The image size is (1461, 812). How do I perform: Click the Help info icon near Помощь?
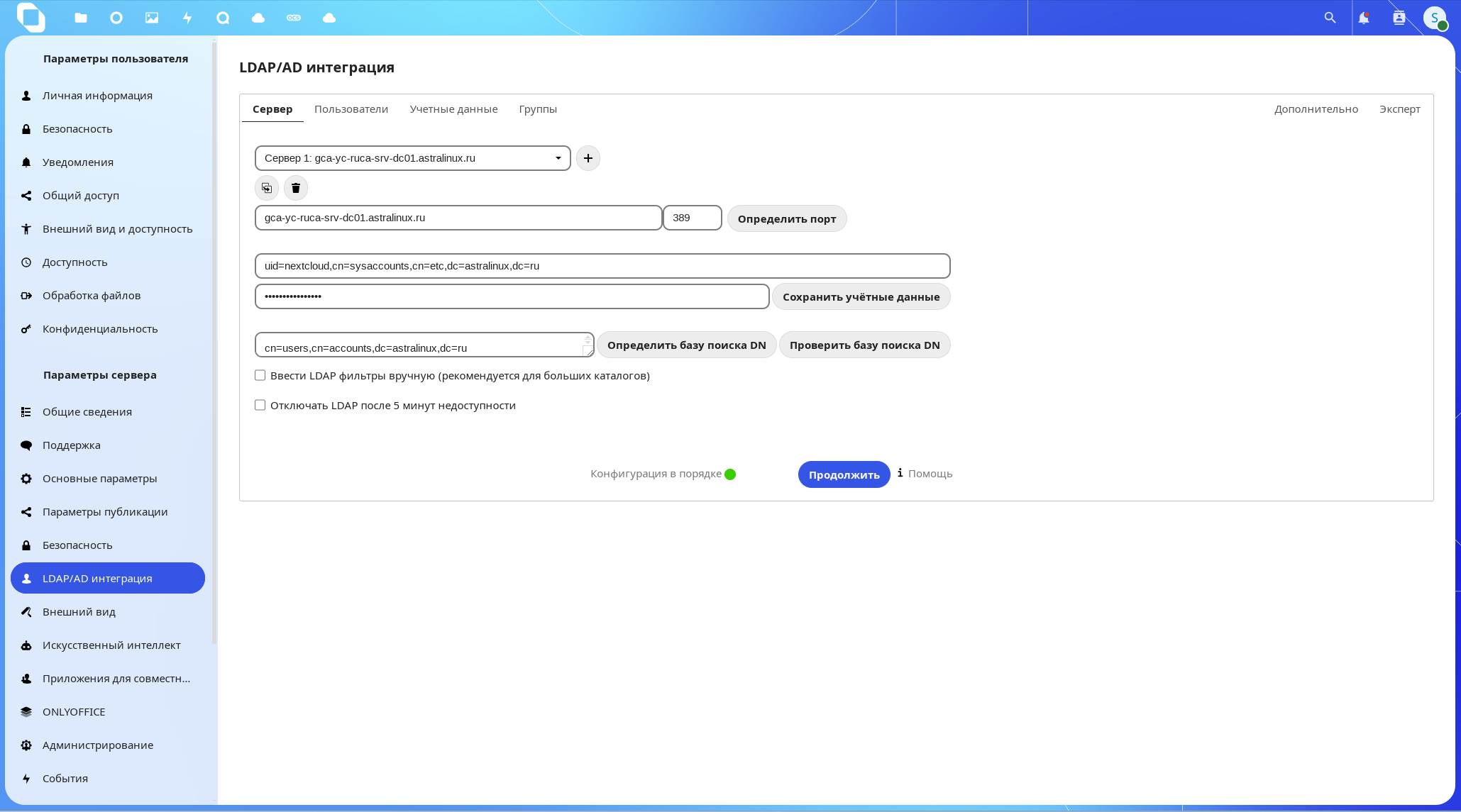[x=900, y=473]
